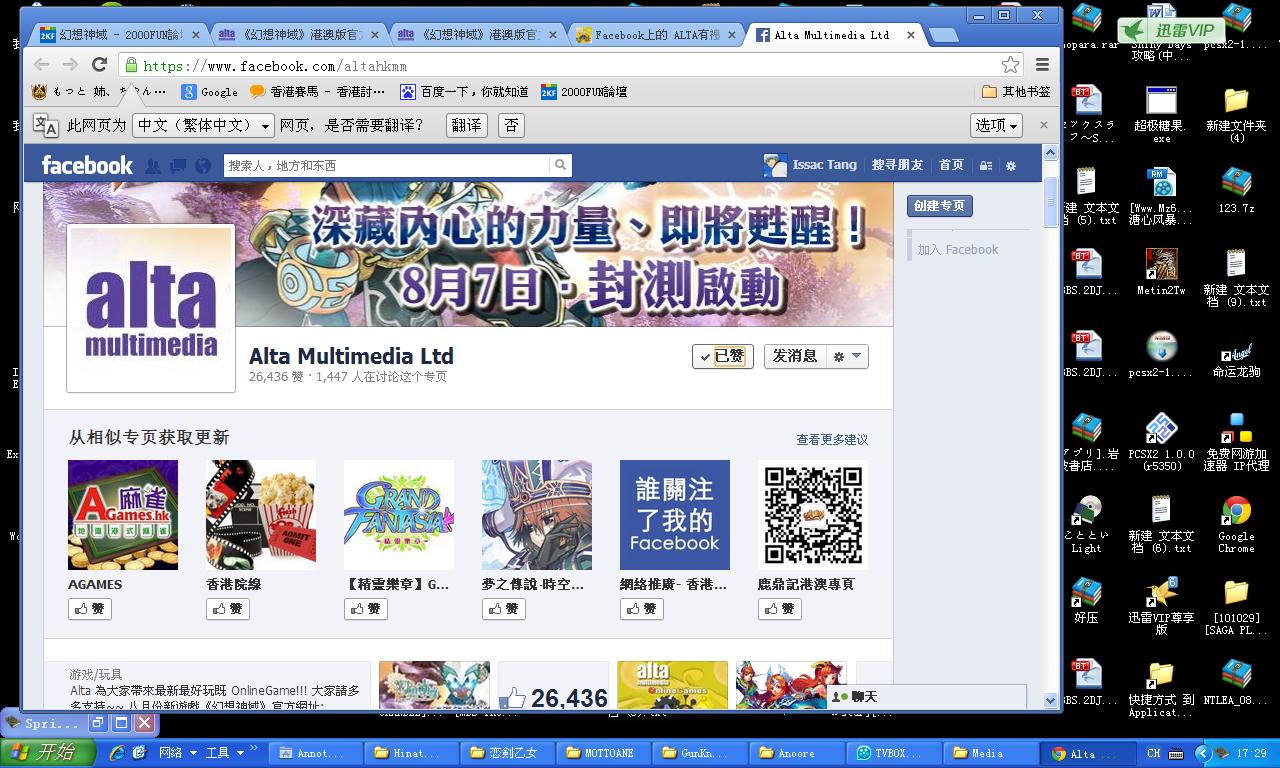Viewport: 1280px width, 768px height.
Task: Click the browser address bar URL
Action: click(275, 66)
